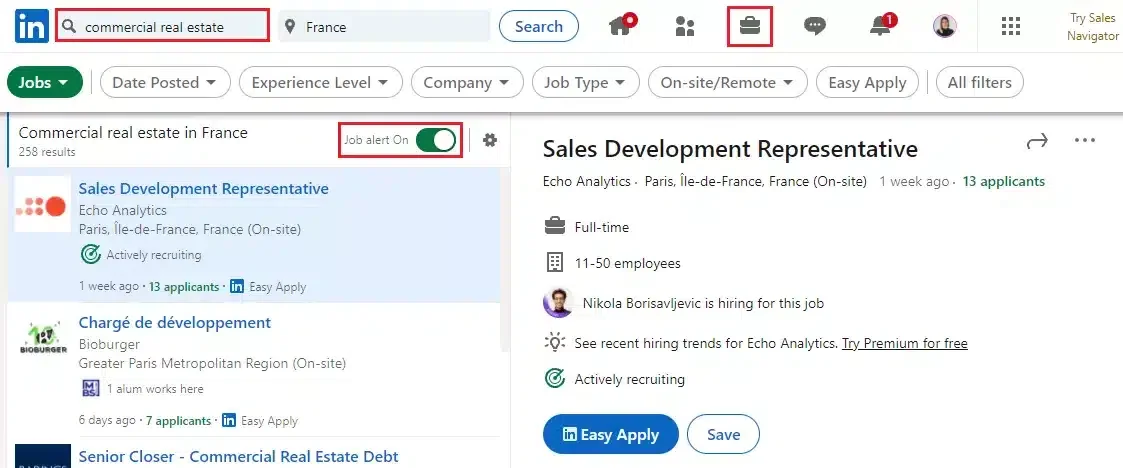Expand the Experience Level filter
Screen dimensions: 1123x468
[320, 82]
